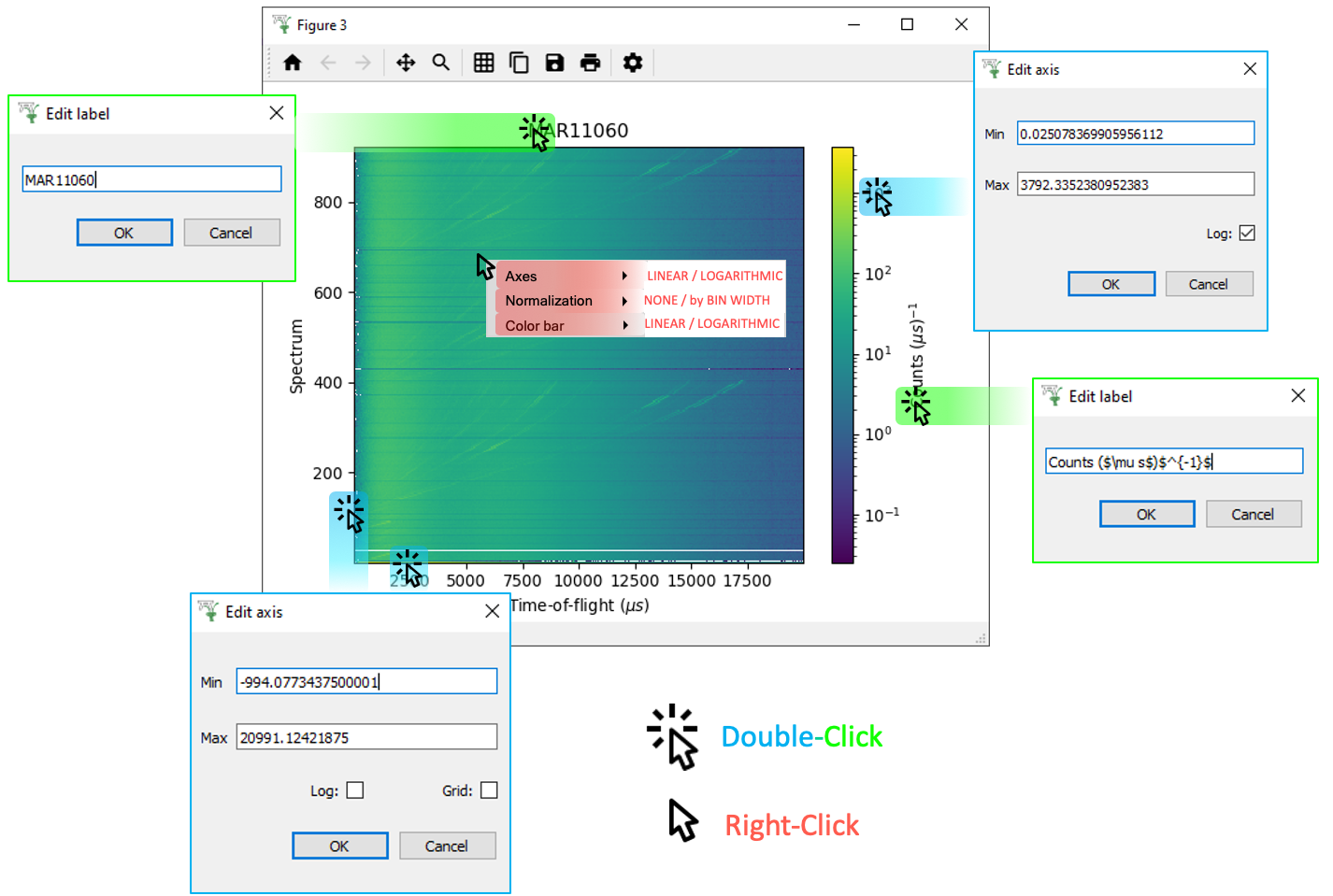Print the figure via the printer icon
This screenshot has height=896, width=1333.
click(x=591, y=63)
